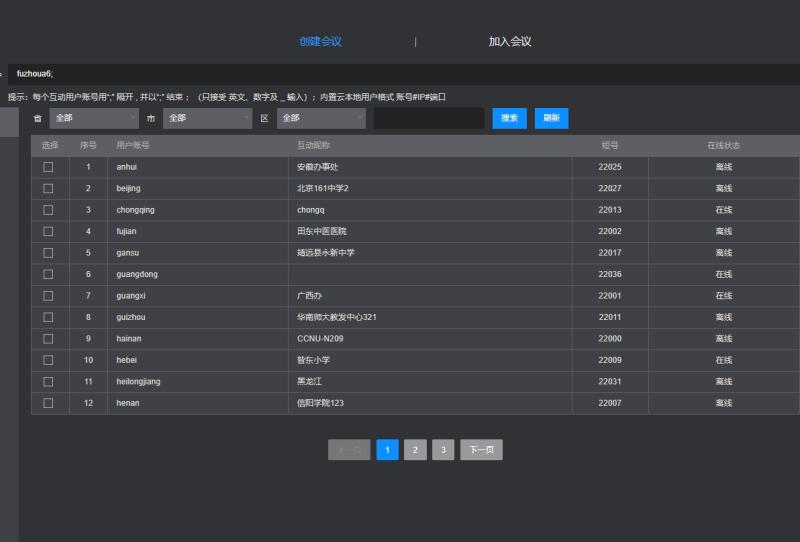Click the nickname 北京161中学2
The image size is (800, 542).
tap(322, 188)
